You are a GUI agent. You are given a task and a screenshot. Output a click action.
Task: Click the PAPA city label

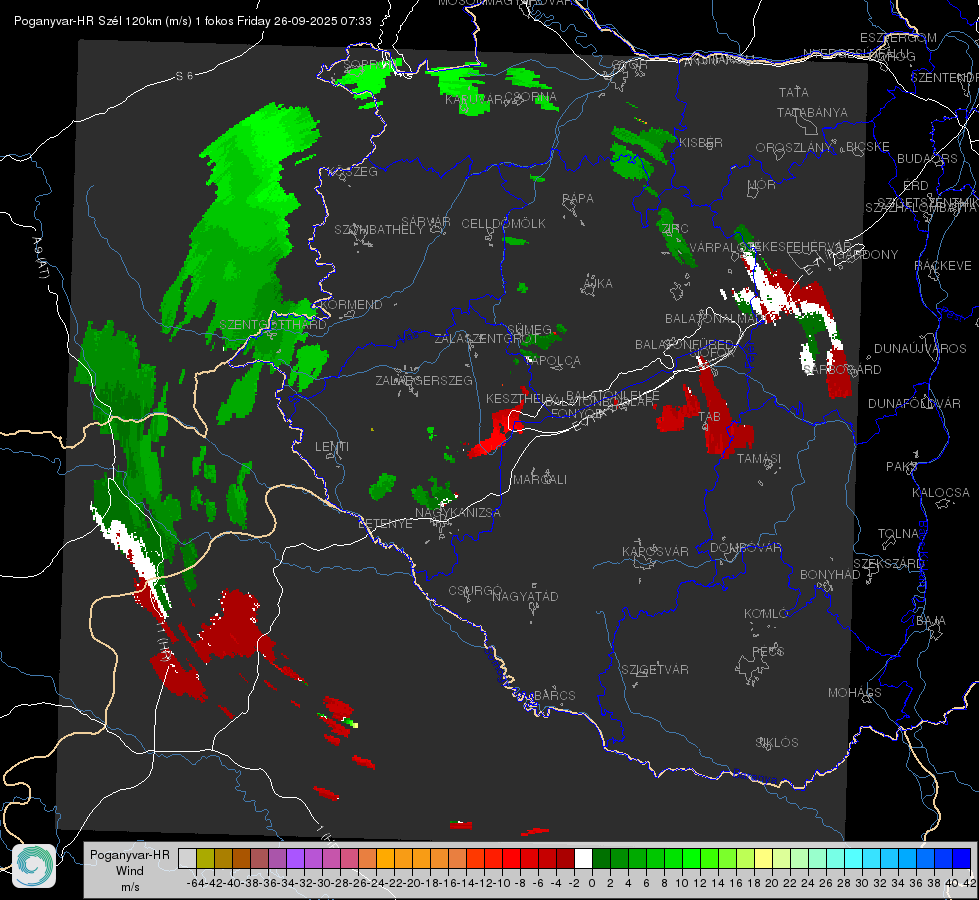pyautogui.click(x=578, y=199)
